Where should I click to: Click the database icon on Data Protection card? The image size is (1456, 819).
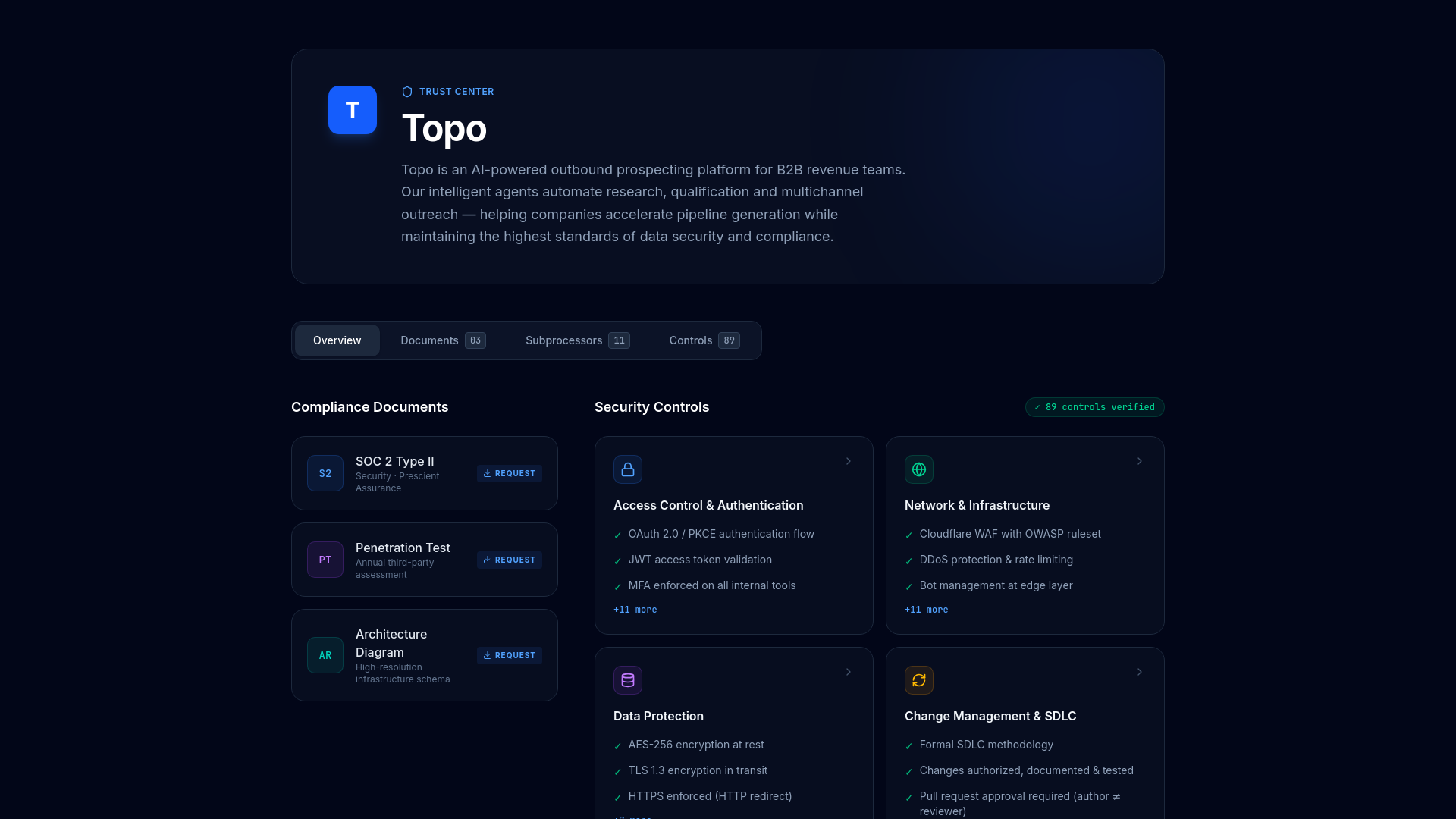pyautogui.click(x=628, y=680)
